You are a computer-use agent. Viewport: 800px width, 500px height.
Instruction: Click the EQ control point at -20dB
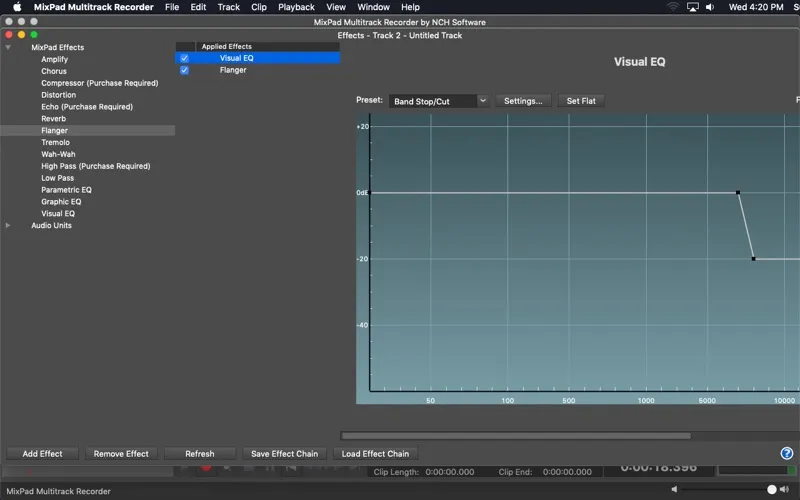pos(754,259)
